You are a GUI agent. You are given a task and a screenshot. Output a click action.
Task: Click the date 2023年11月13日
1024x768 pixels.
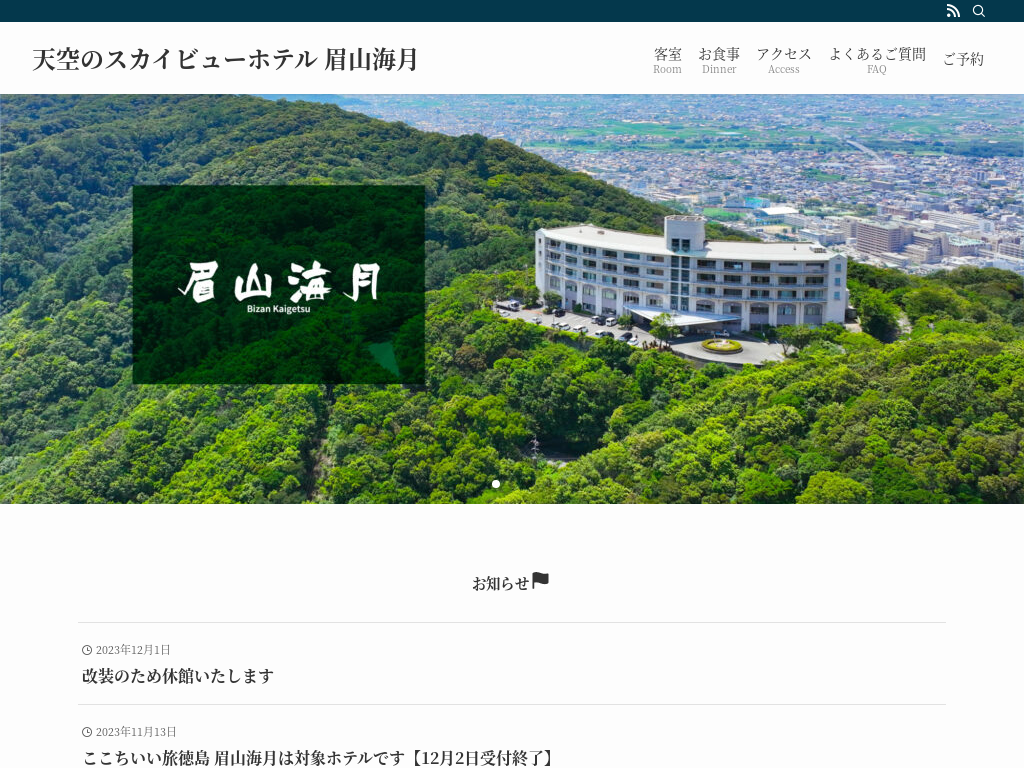pyautogui.click(x=136, y=732)
